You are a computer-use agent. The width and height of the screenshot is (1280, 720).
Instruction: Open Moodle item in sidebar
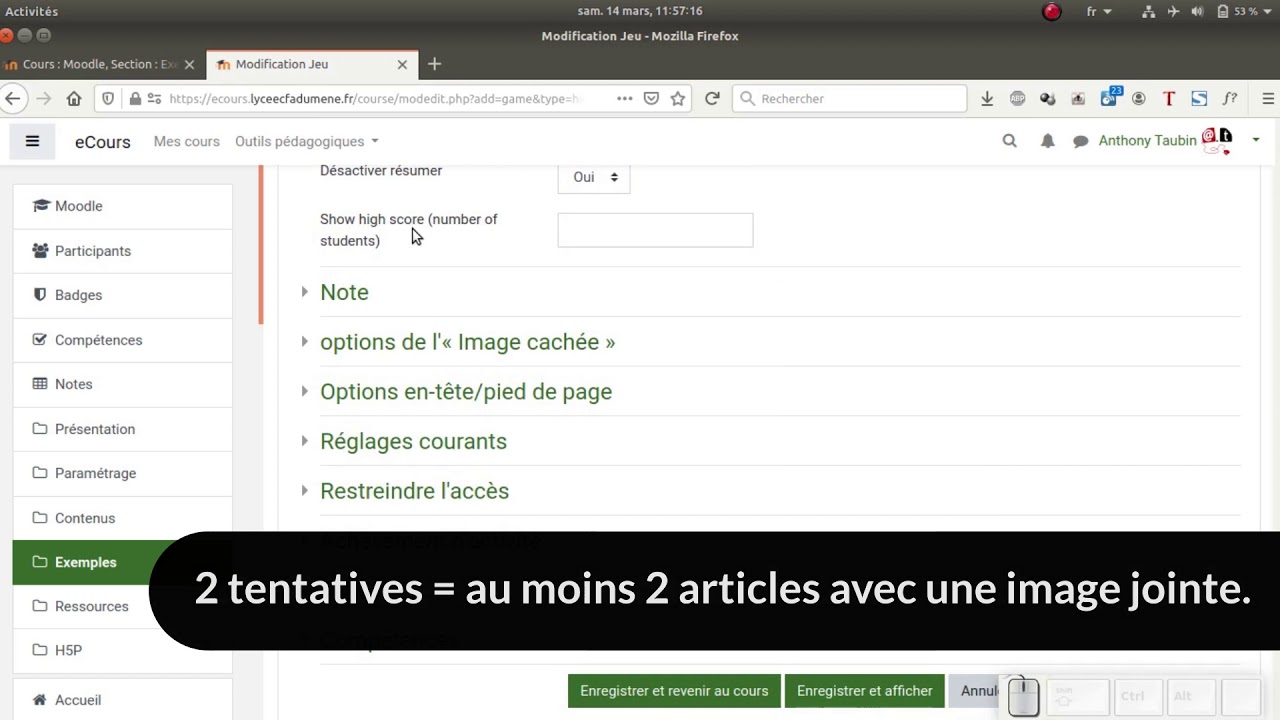tap(122, 206)
